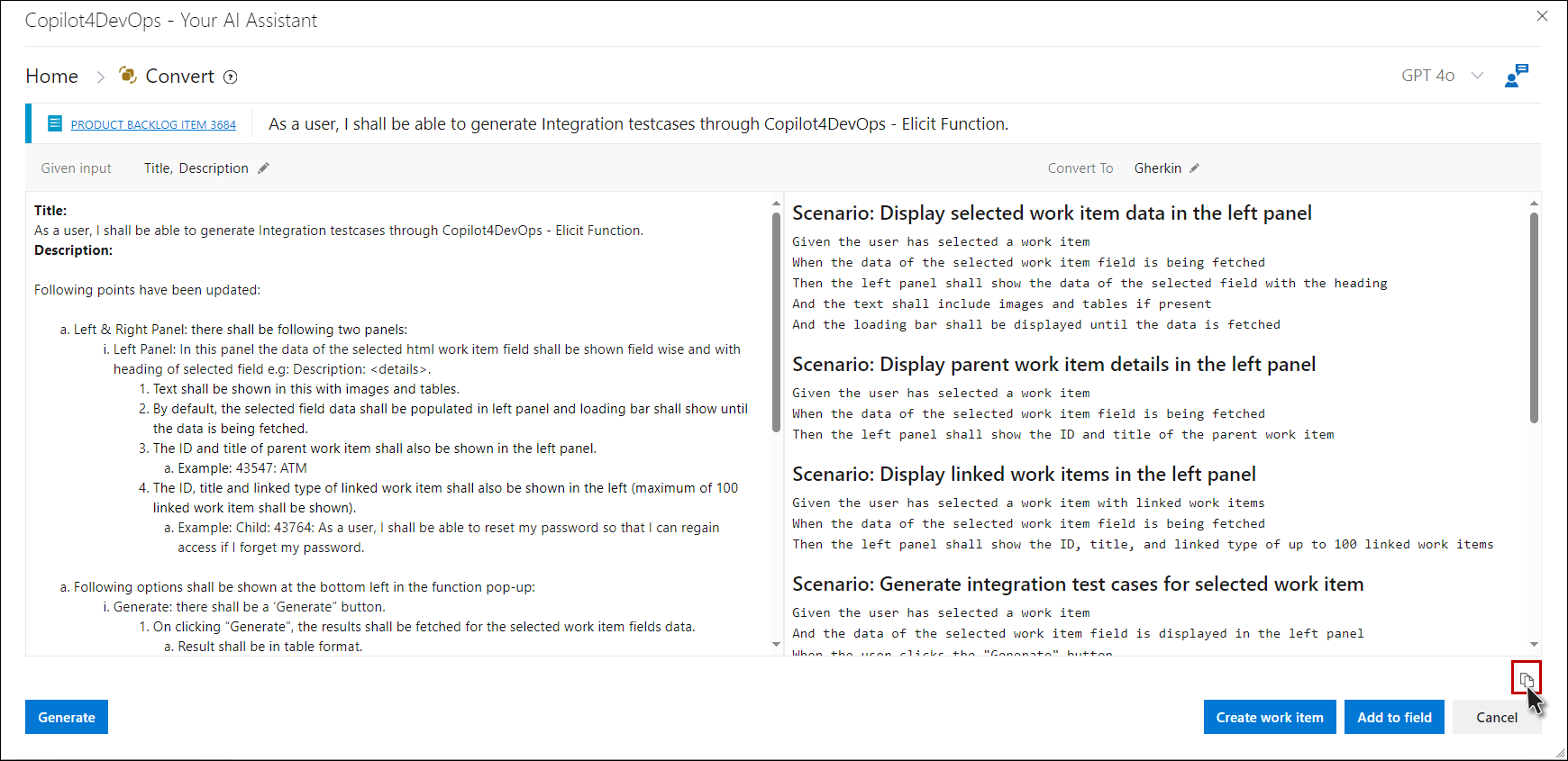
Task: Go to Home in the breadcrumb
Action: pos(51,77)
